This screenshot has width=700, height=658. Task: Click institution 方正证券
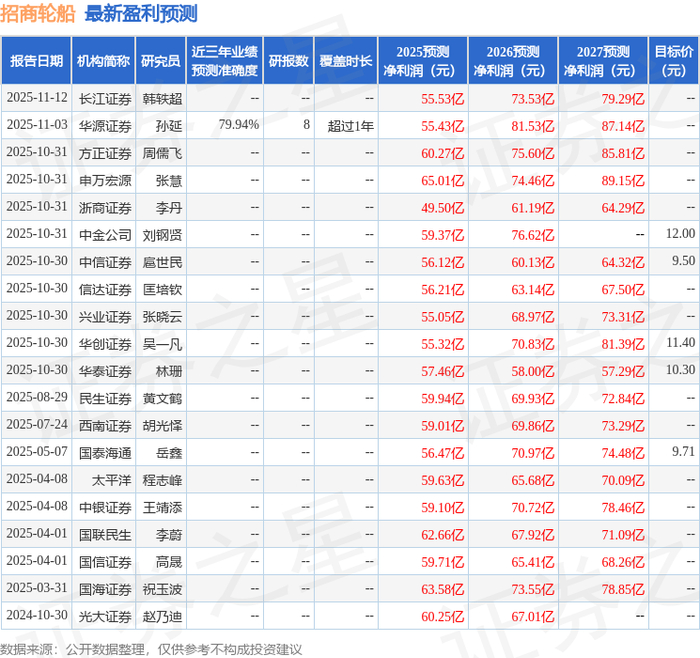coord(105,153)
